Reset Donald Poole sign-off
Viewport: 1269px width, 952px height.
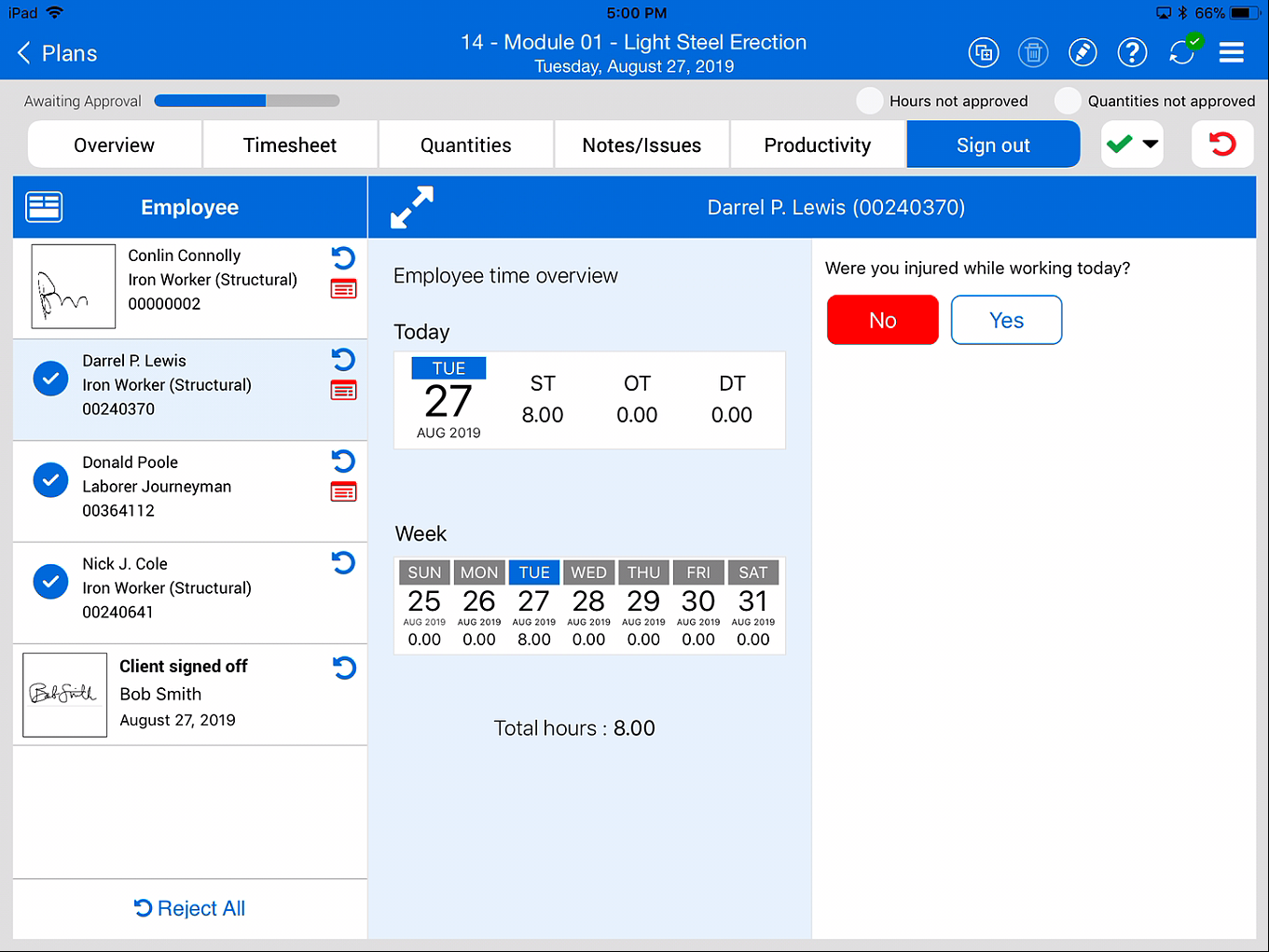343,462
